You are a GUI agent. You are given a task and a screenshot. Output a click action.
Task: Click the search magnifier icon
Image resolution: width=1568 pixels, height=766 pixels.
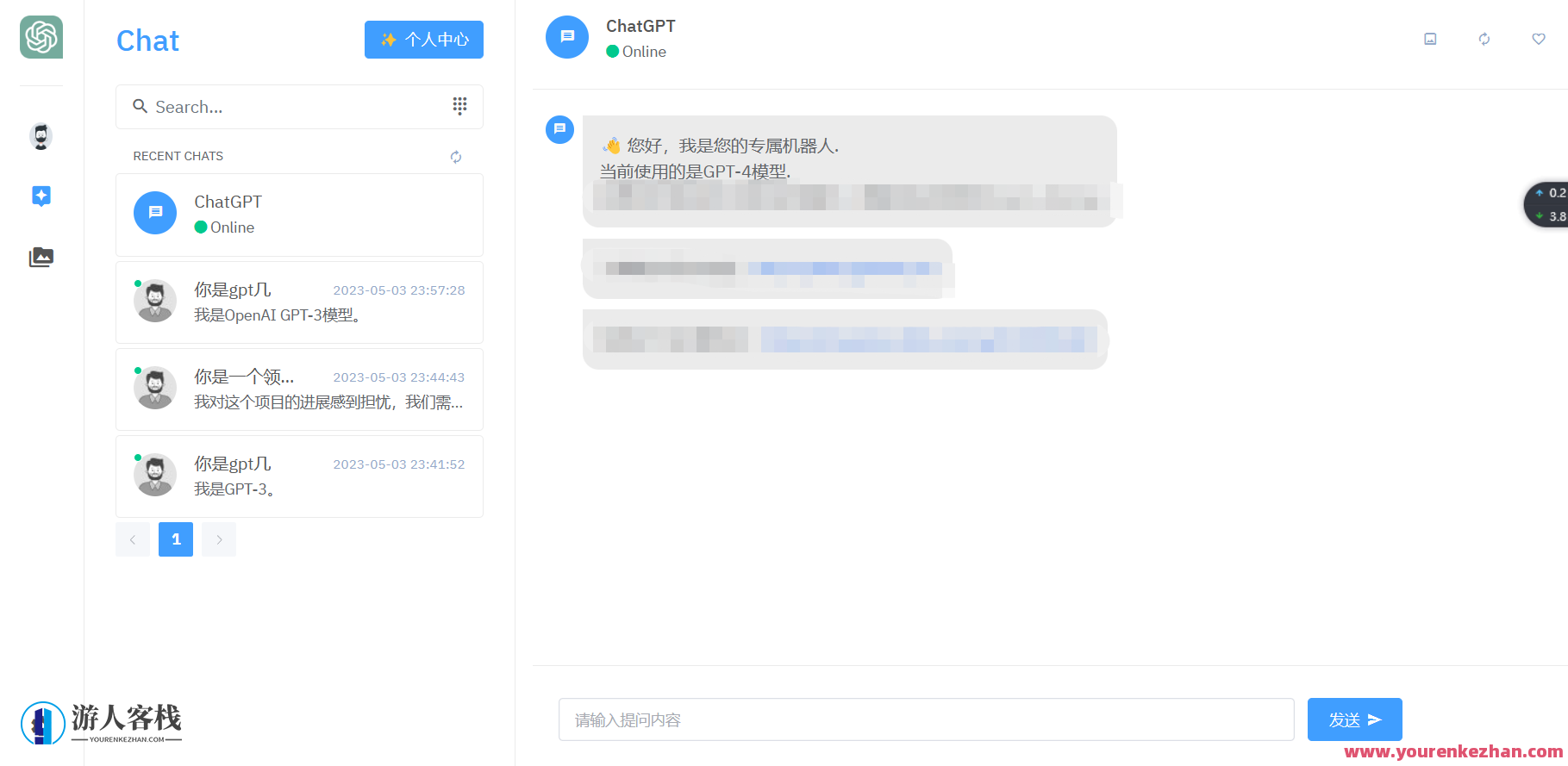coord(140,106)
